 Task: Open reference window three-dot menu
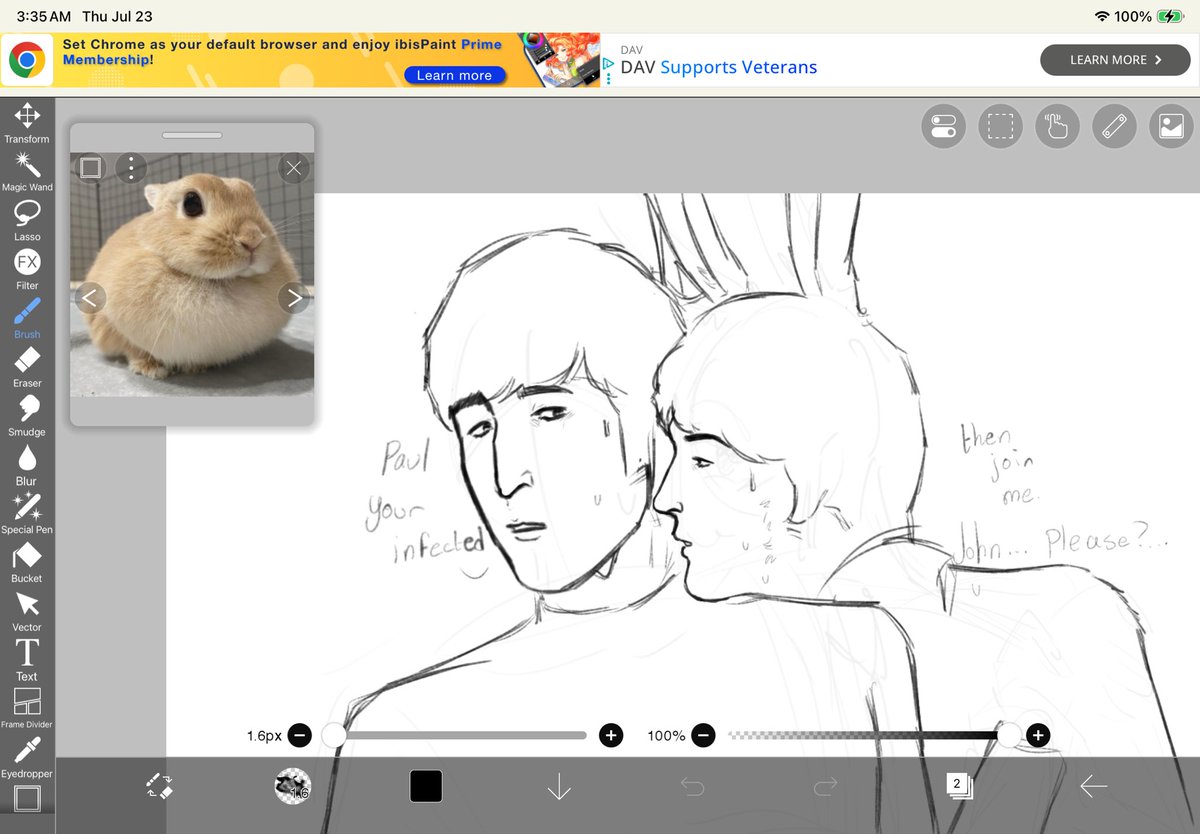click(131, 168)
